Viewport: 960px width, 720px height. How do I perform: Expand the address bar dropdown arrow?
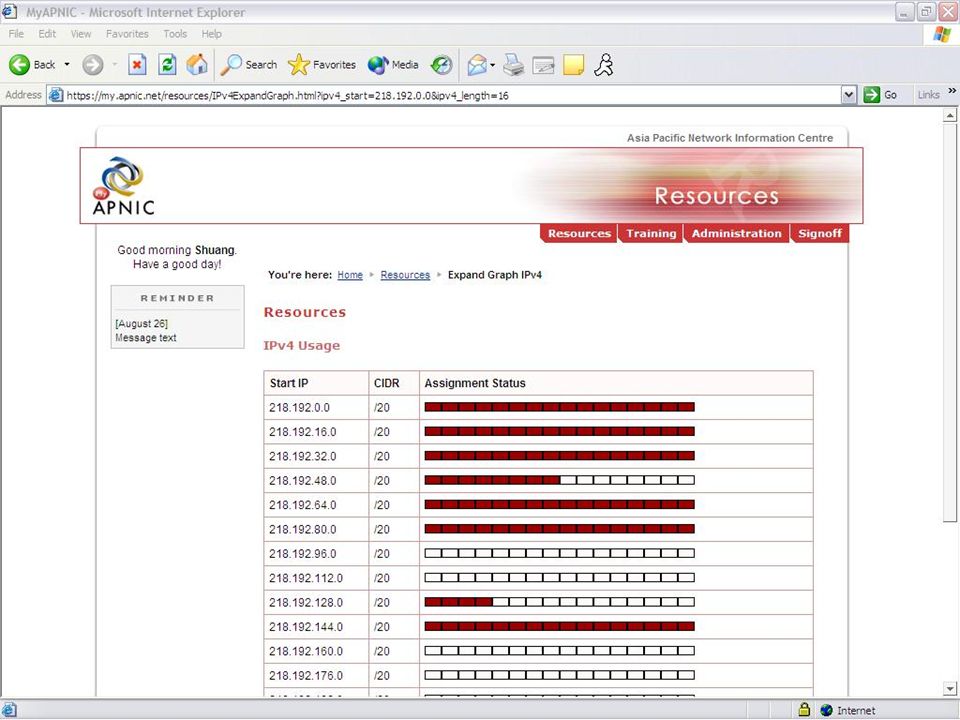(849, 95)
